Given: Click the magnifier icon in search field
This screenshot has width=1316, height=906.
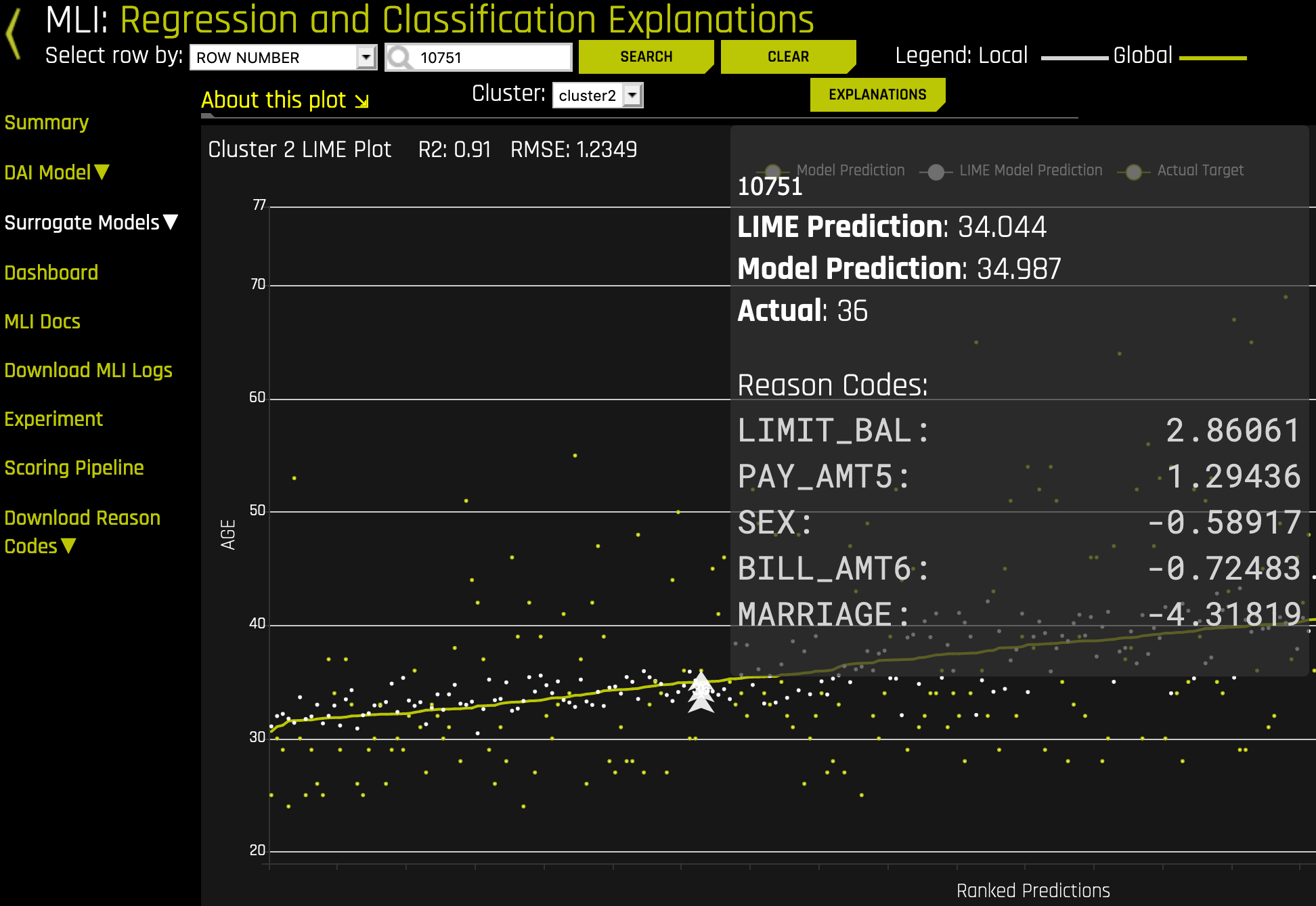Looking at the screenshot, I should pyautogui.click(x=400, y=58).
